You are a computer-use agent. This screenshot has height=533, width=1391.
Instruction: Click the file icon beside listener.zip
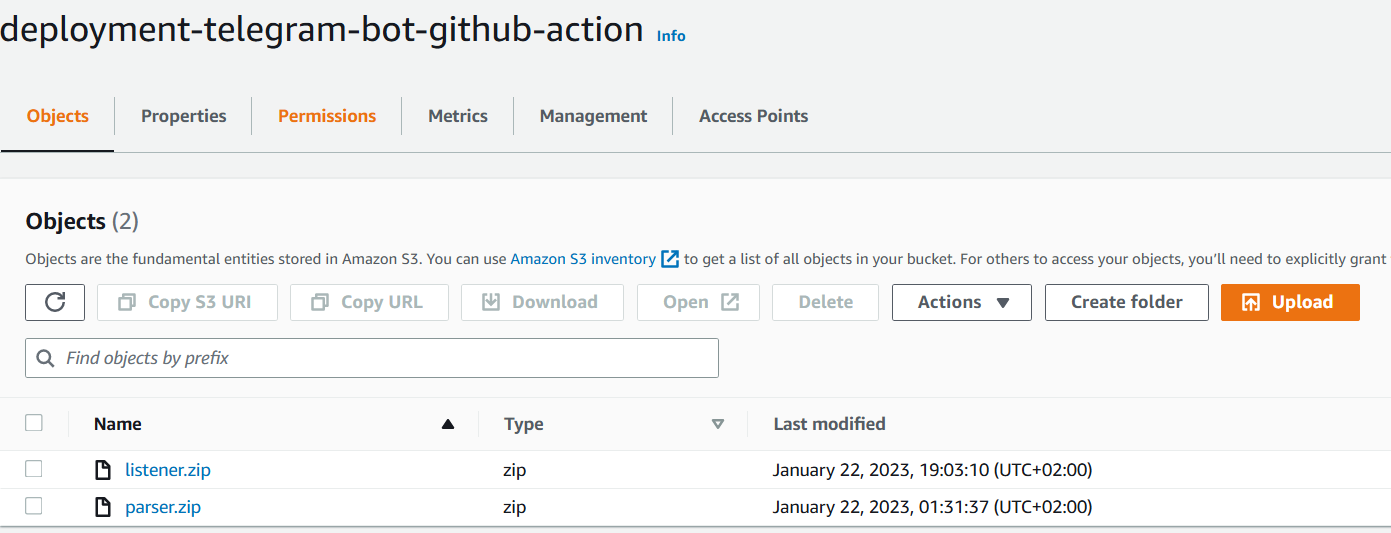(102, 470)
